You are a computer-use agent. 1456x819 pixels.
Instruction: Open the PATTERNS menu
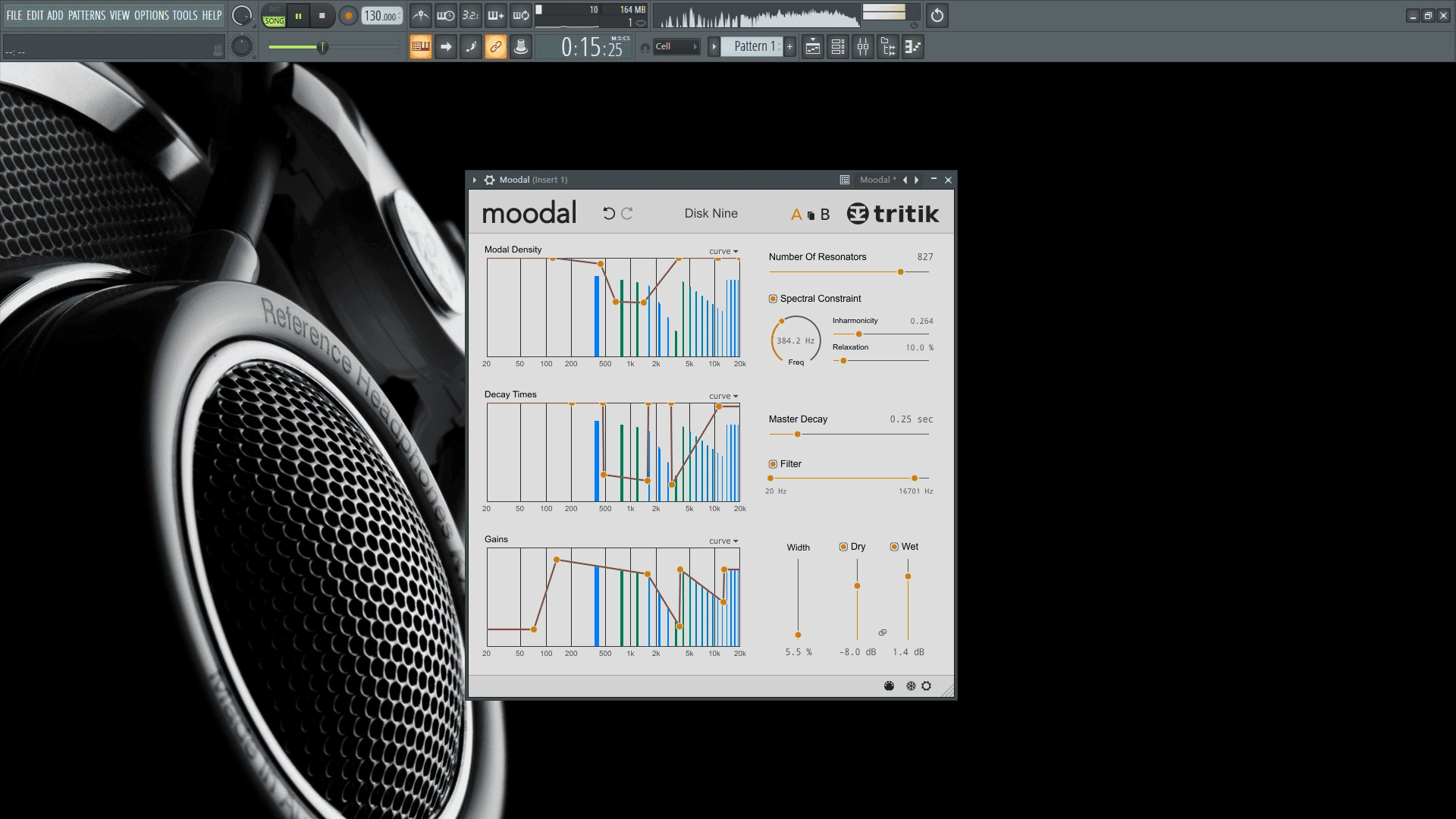[86, 15]
